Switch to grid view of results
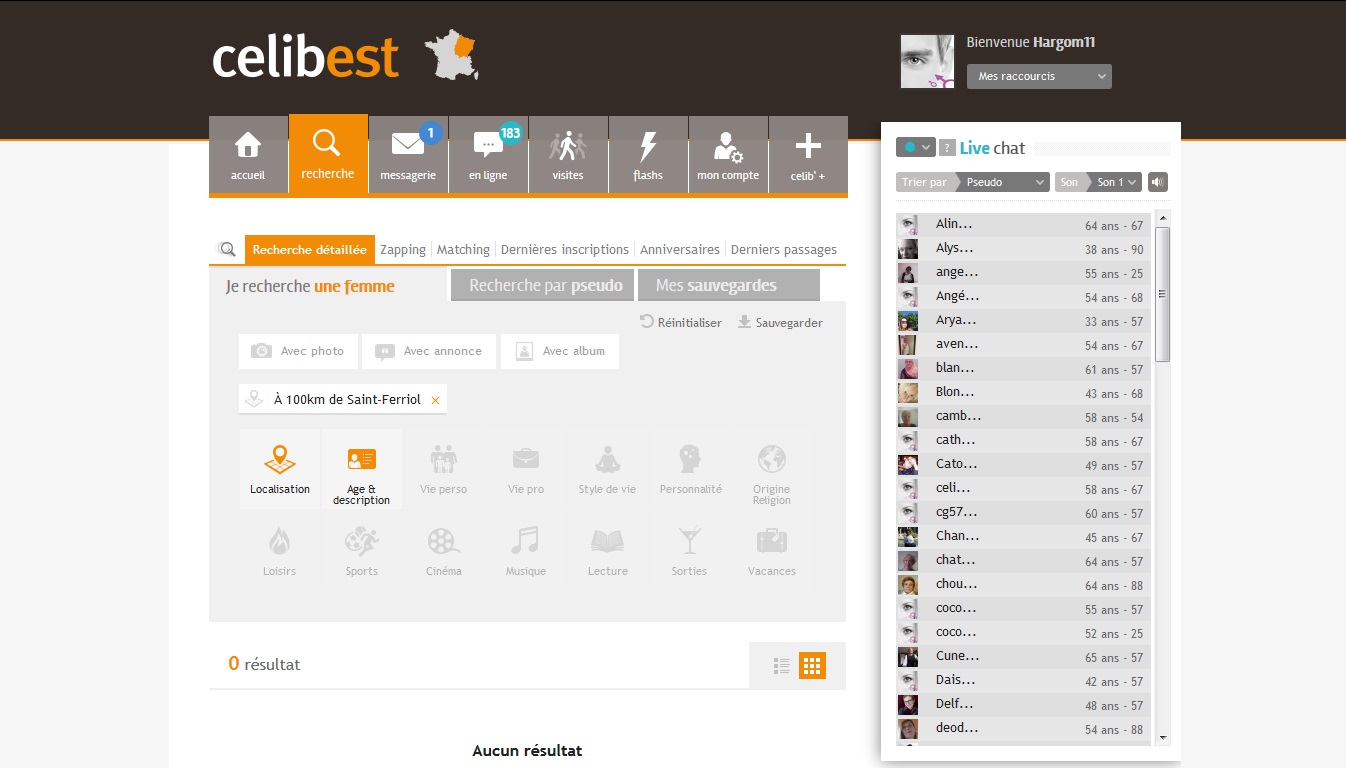This screenshot has height=768, width=1346. click(812, 666)
